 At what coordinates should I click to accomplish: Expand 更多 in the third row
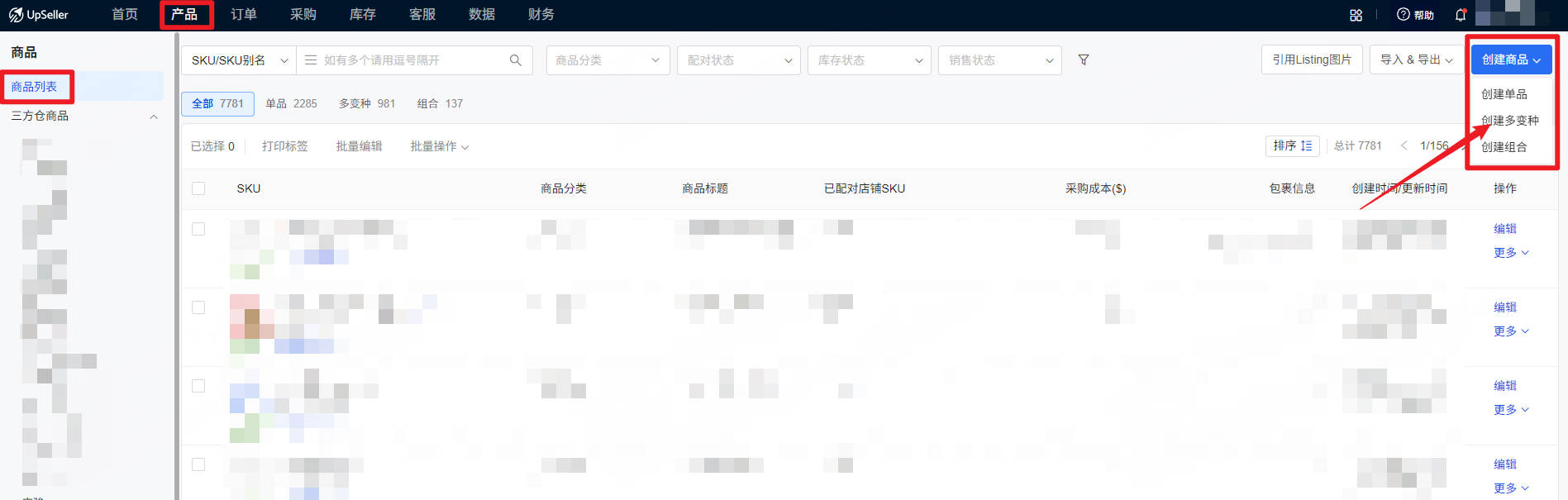(1511, 410)
